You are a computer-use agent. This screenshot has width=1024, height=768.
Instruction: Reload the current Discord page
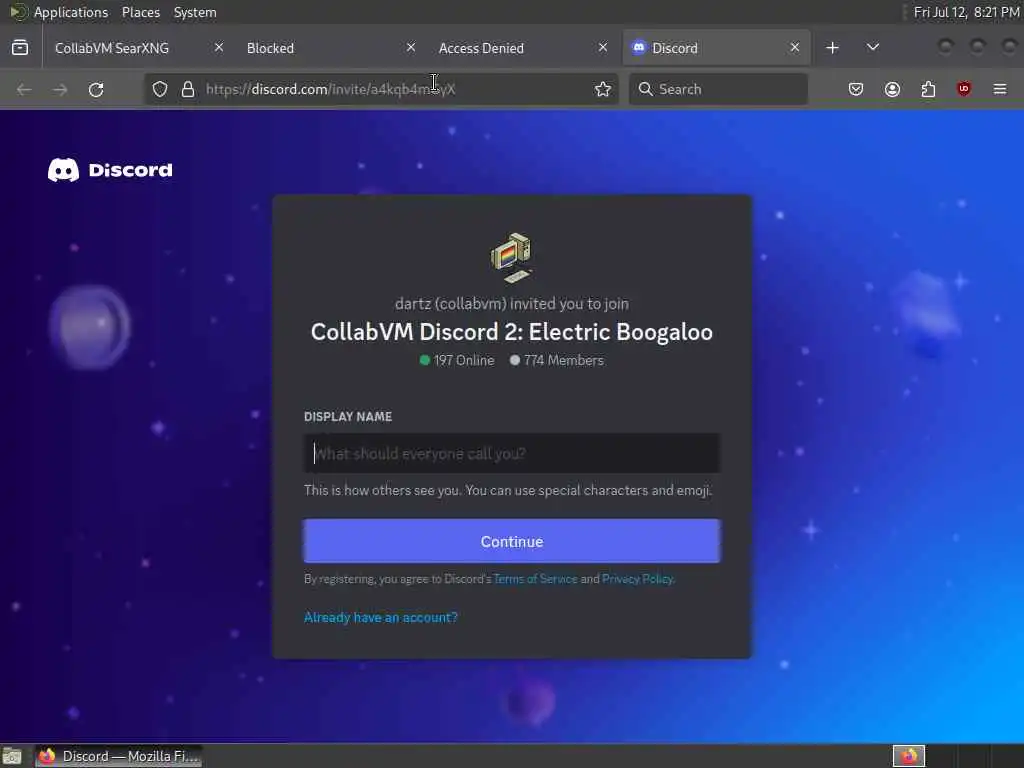tap(96, 89)
